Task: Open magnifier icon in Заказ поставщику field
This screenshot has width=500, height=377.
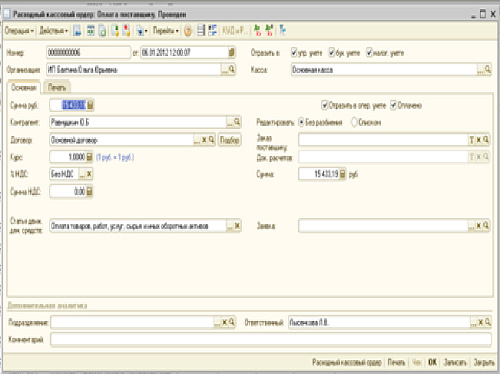Action: click(486, 140)
